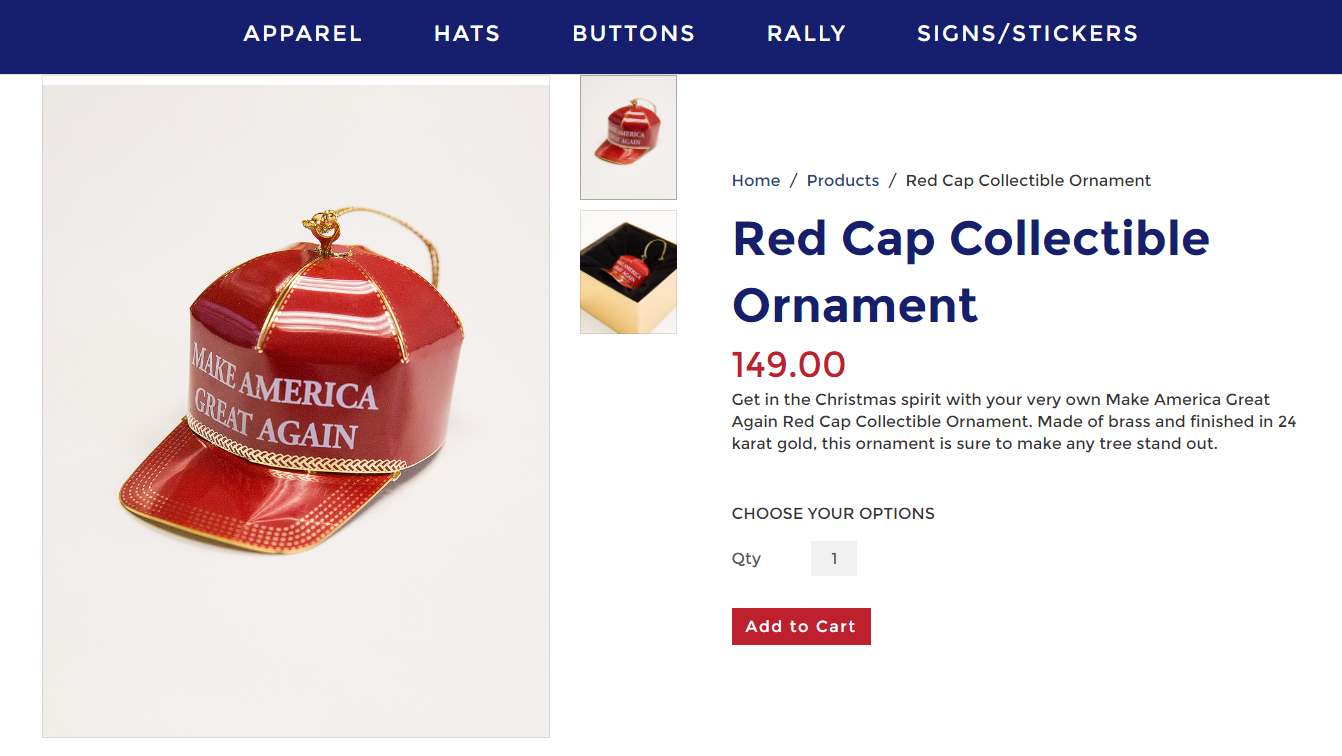The height and width of the screenshot is (756, 1342).
Task: Click the Home breadcrumb link
Action: pyautogui.click(x=755, y=181)
